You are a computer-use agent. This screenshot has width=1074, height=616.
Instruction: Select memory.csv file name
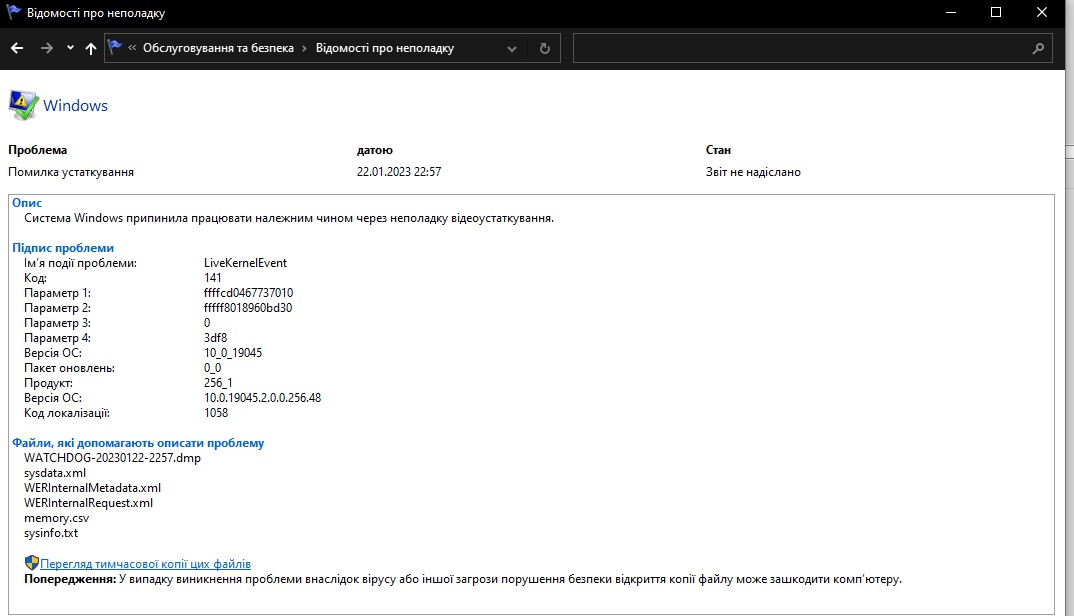pyautogui.click(x=56, y=518)
